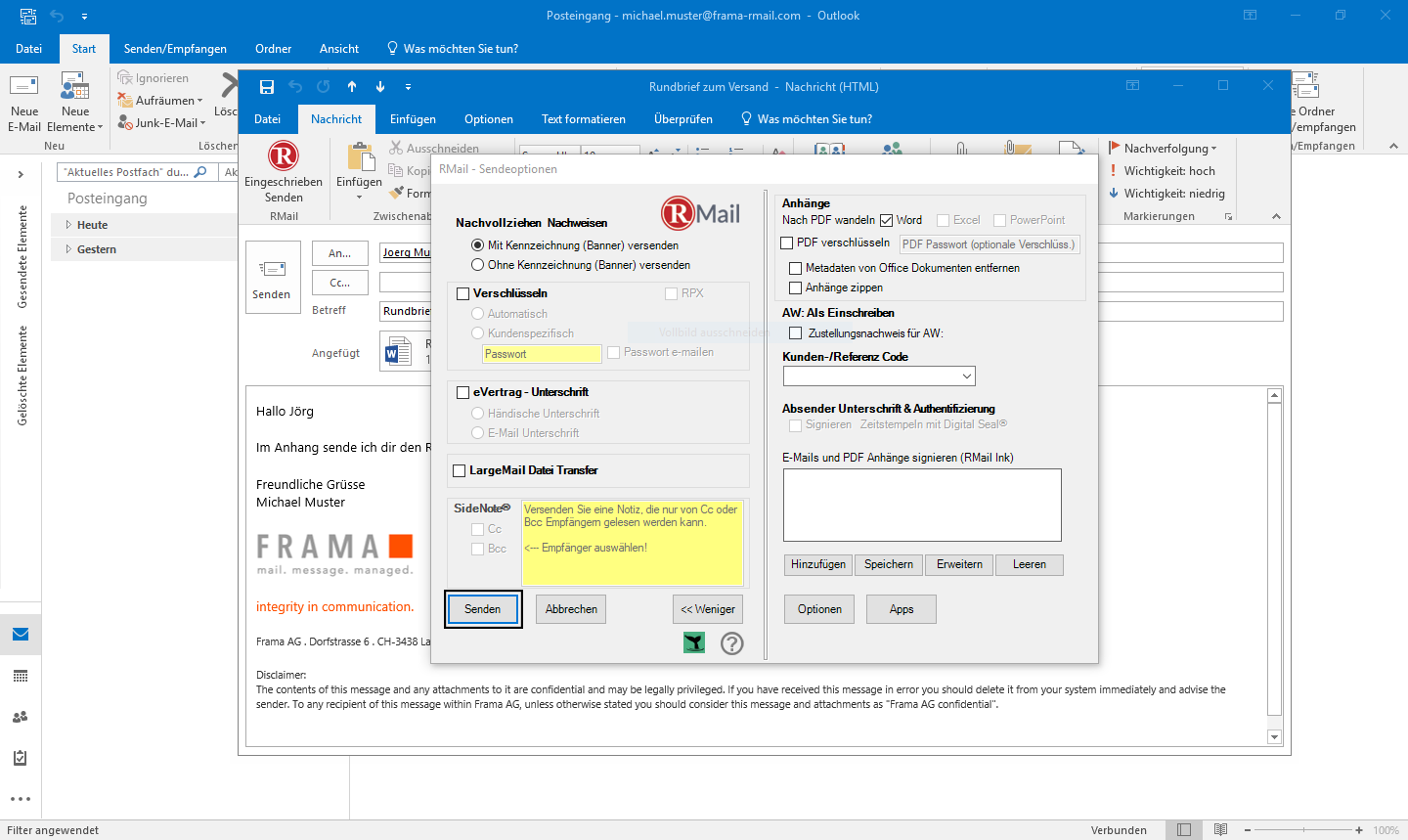Screen dimensions: 1408x840
Task: Click the previous item up arrow in title bar
Action: (x=352, y=87)
